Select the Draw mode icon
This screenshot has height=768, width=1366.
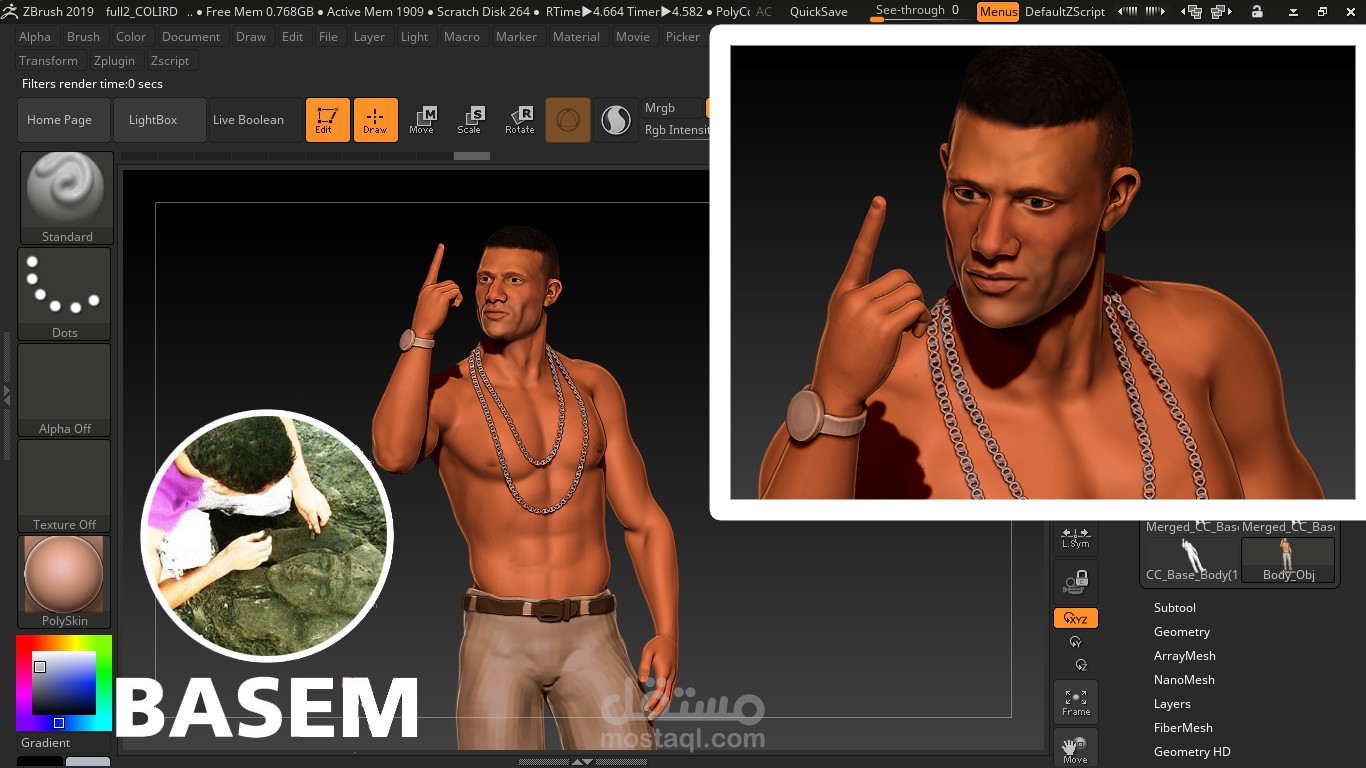point(376,120)
